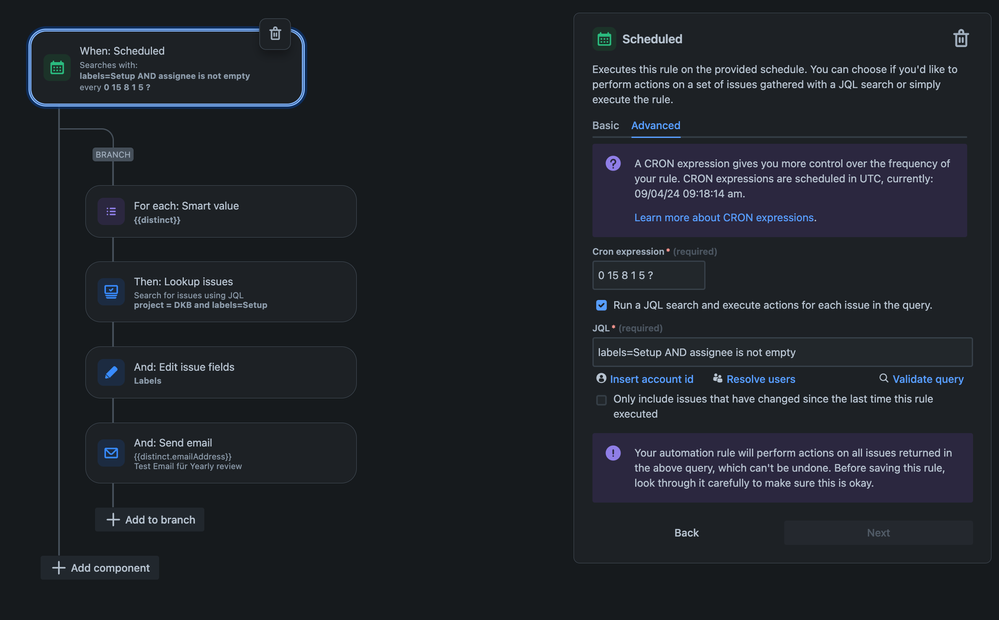The height and width of the screenshot is (620, 999).
Task: Click Insert account id link
Action: point(651,379)
